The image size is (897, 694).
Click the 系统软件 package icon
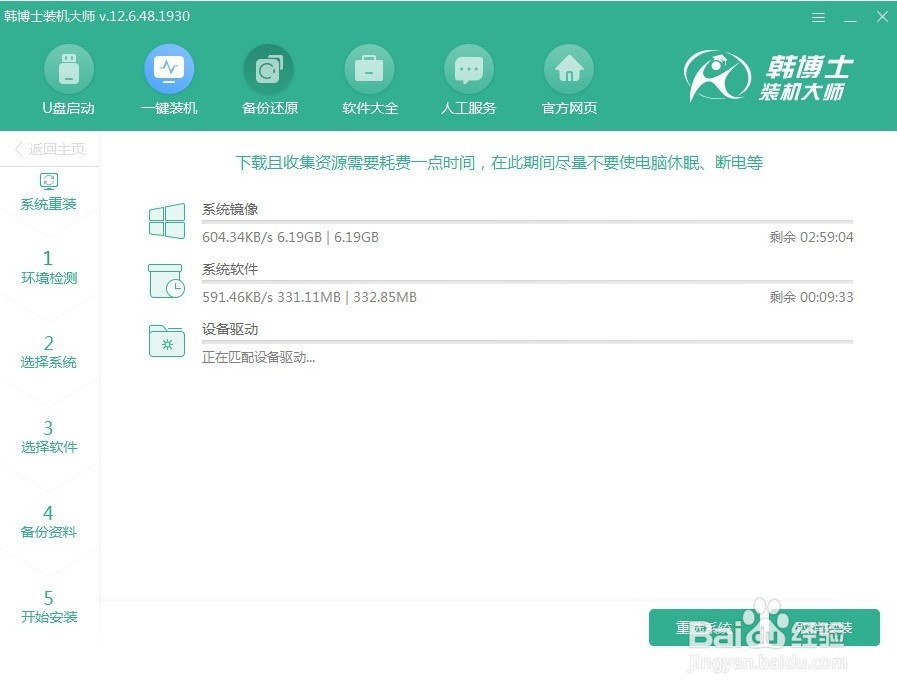point(166,281)
